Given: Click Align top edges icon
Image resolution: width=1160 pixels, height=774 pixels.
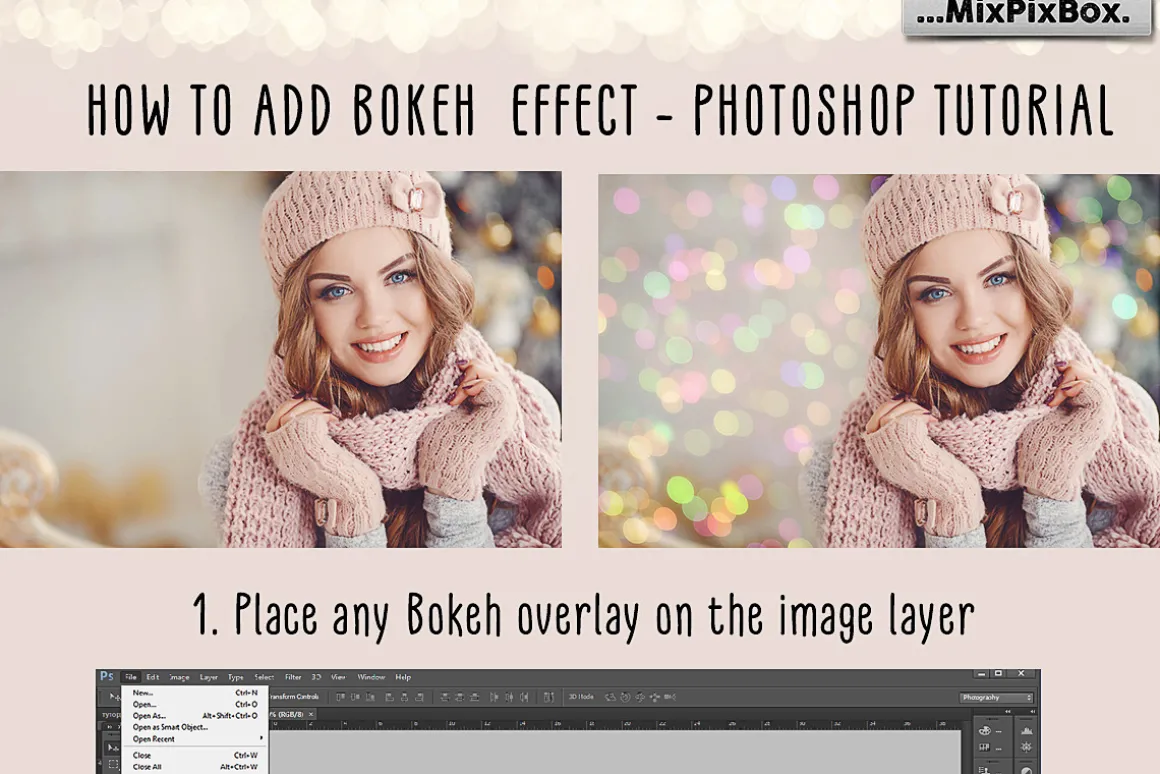Looking at the screenshot, I should [x=340, y=697].
